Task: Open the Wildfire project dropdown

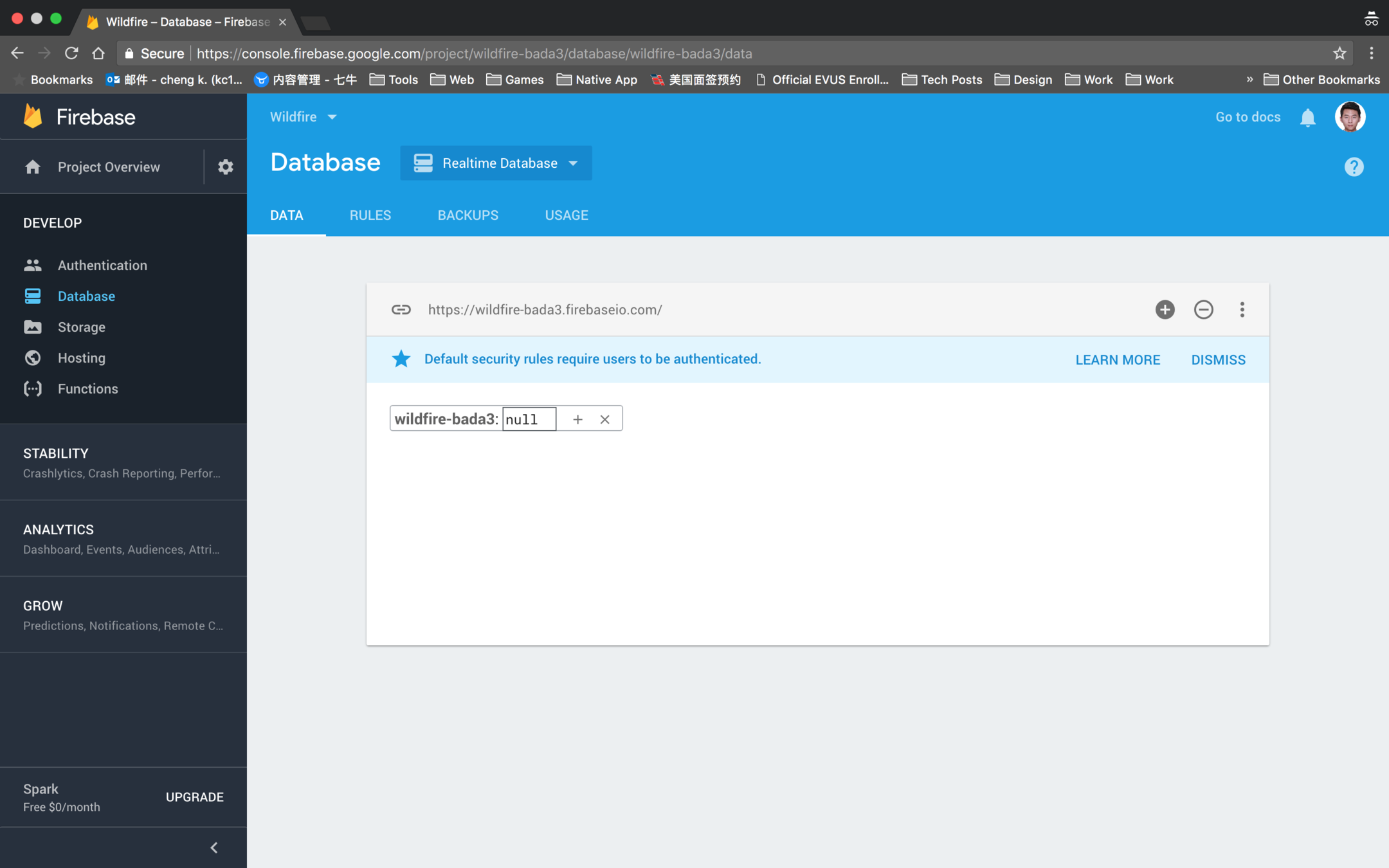Action: click(303, 117)
